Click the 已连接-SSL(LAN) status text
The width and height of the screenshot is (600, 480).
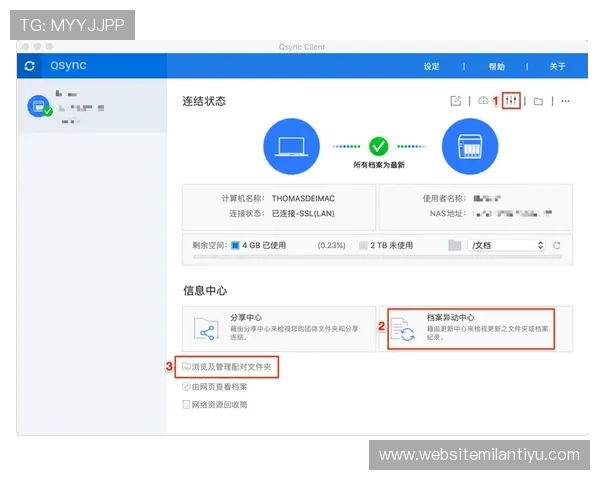303,214
